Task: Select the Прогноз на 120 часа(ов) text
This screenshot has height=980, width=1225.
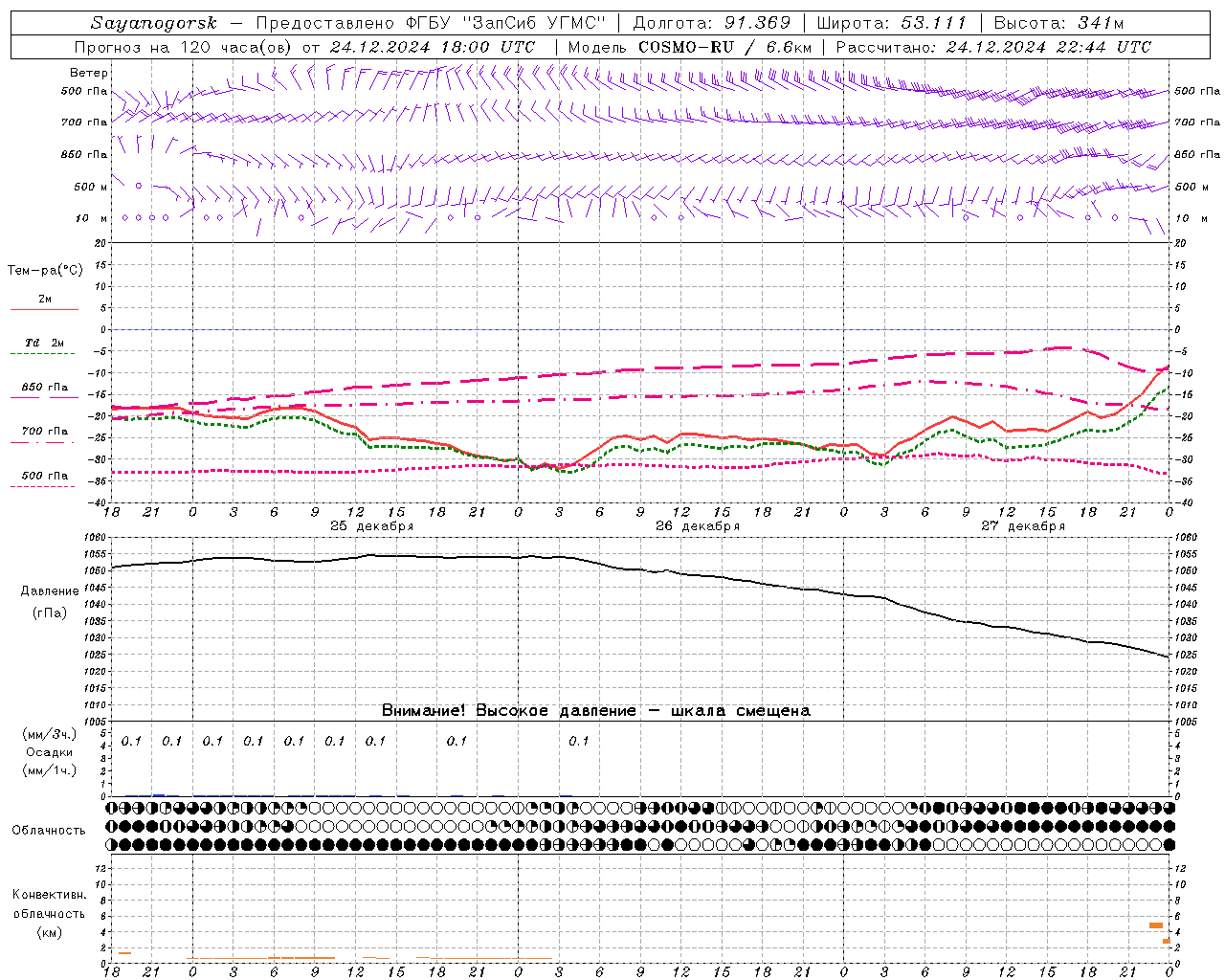Action: pyautogui.click(x=185, y=47)
